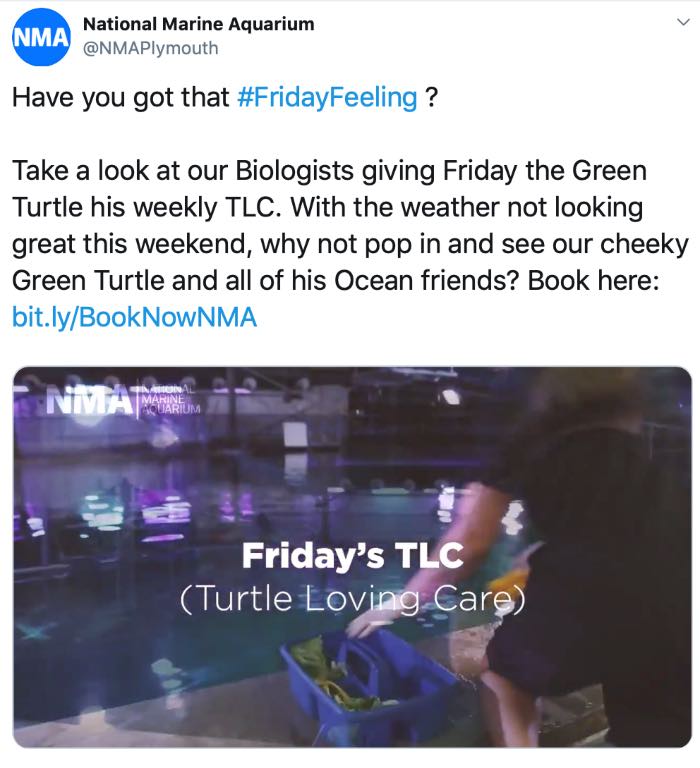700x768 pixels.
Task: Play the Friday's TLC video
Action: point(350,556)
